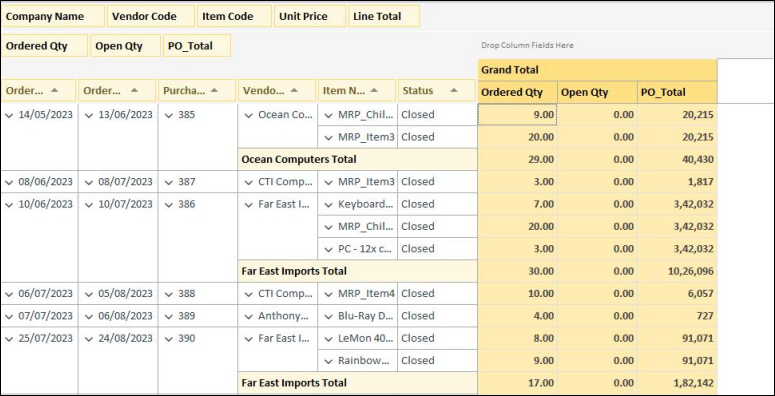
Task: Collapse the MRP_Item4 item row
Action: pos(329,294)
